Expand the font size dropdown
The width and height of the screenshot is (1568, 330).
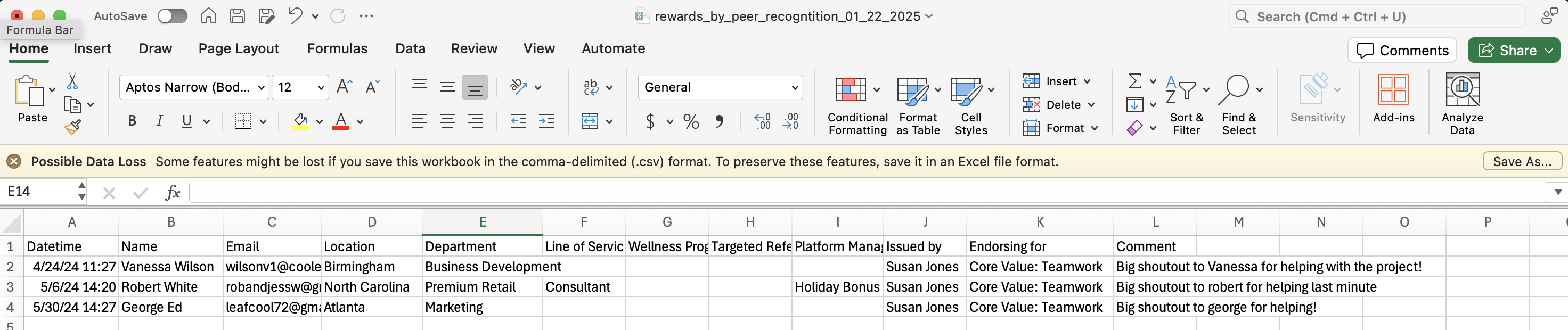click(x=321, y=88)
